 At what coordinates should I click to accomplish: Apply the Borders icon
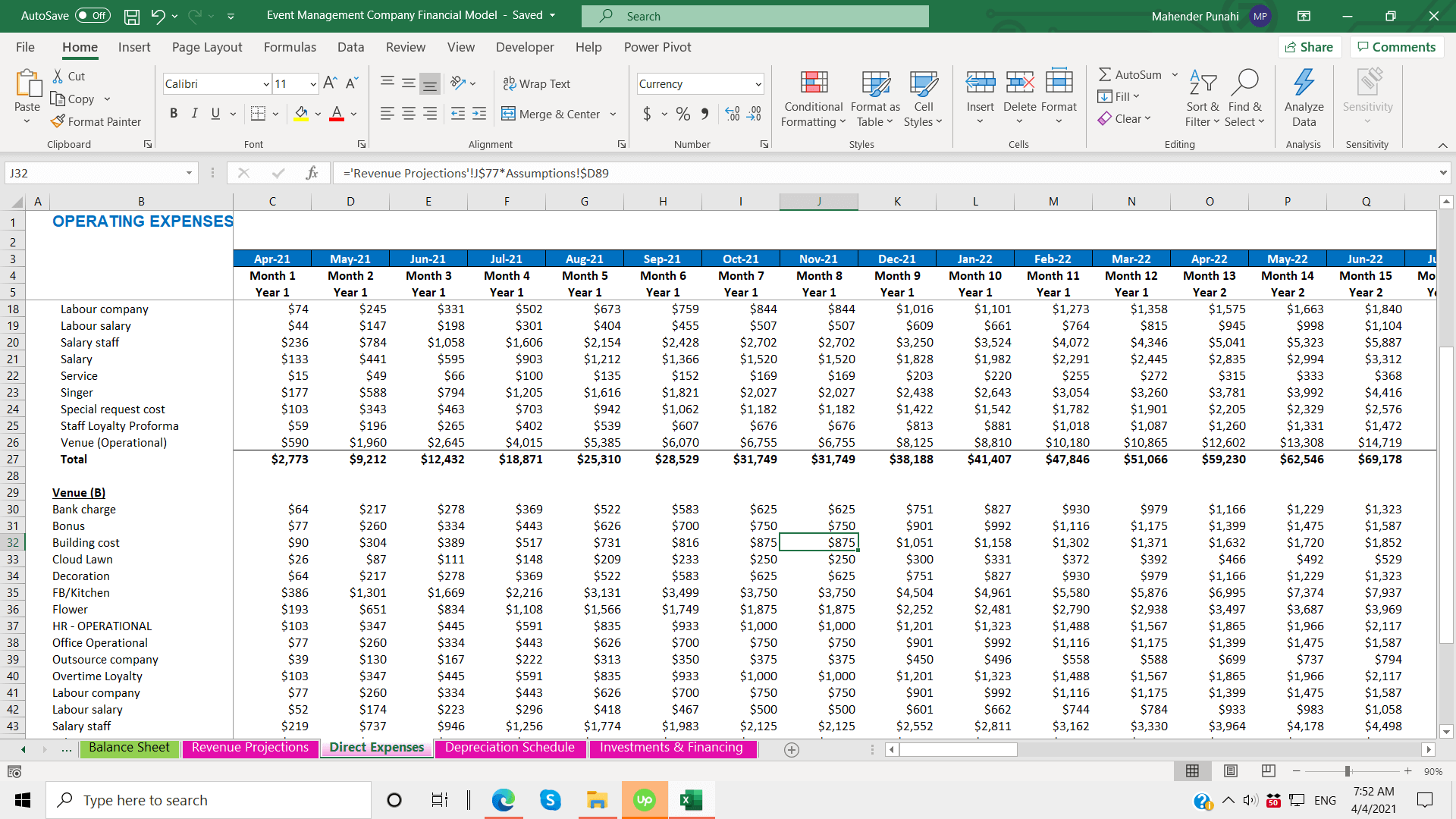pos(258,114)
